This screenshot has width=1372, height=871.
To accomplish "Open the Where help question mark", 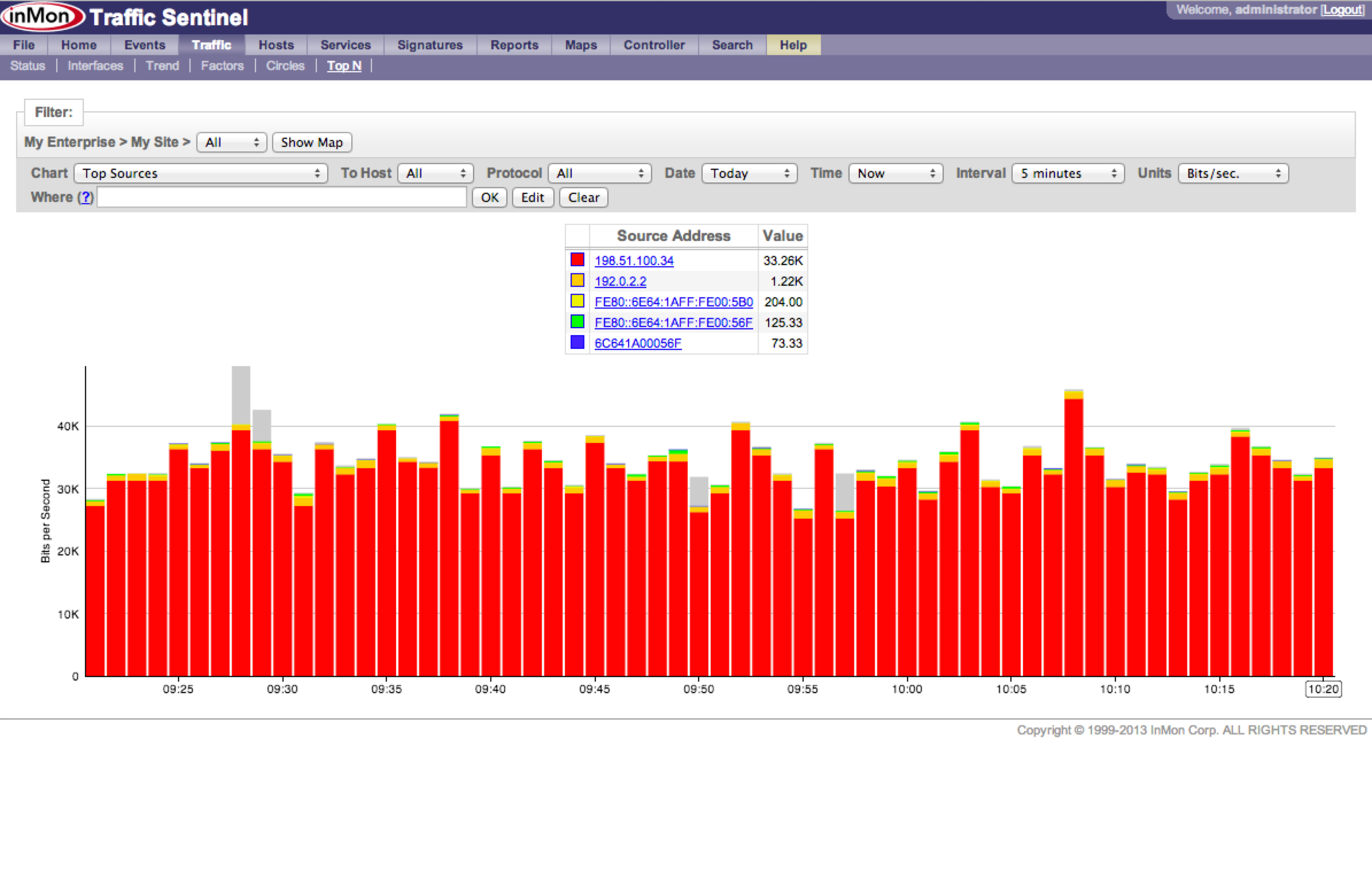I will [x=86, y=197].
